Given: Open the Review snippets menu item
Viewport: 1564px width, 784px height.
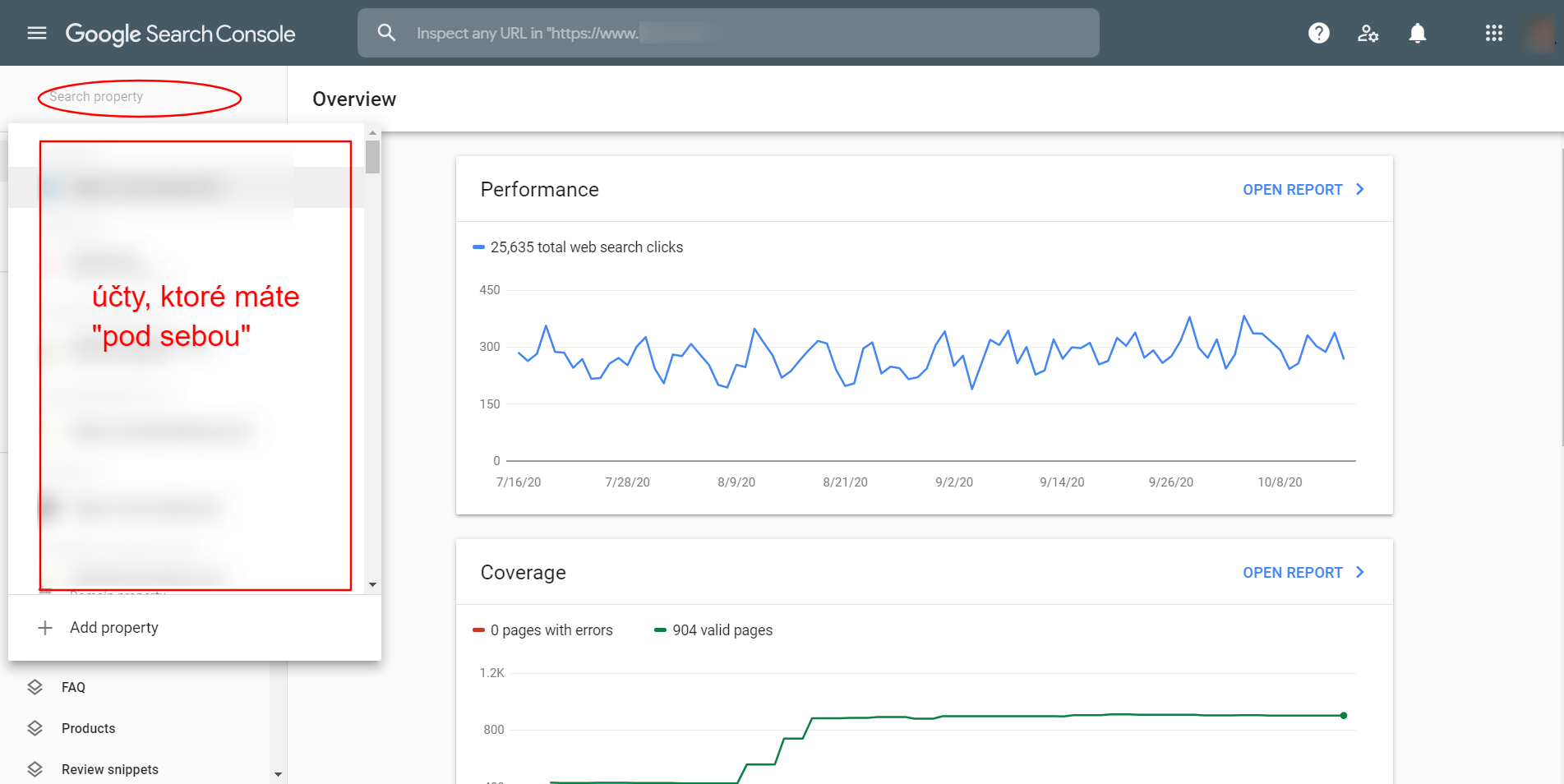Looking at the screenshot, I should 109,769.
